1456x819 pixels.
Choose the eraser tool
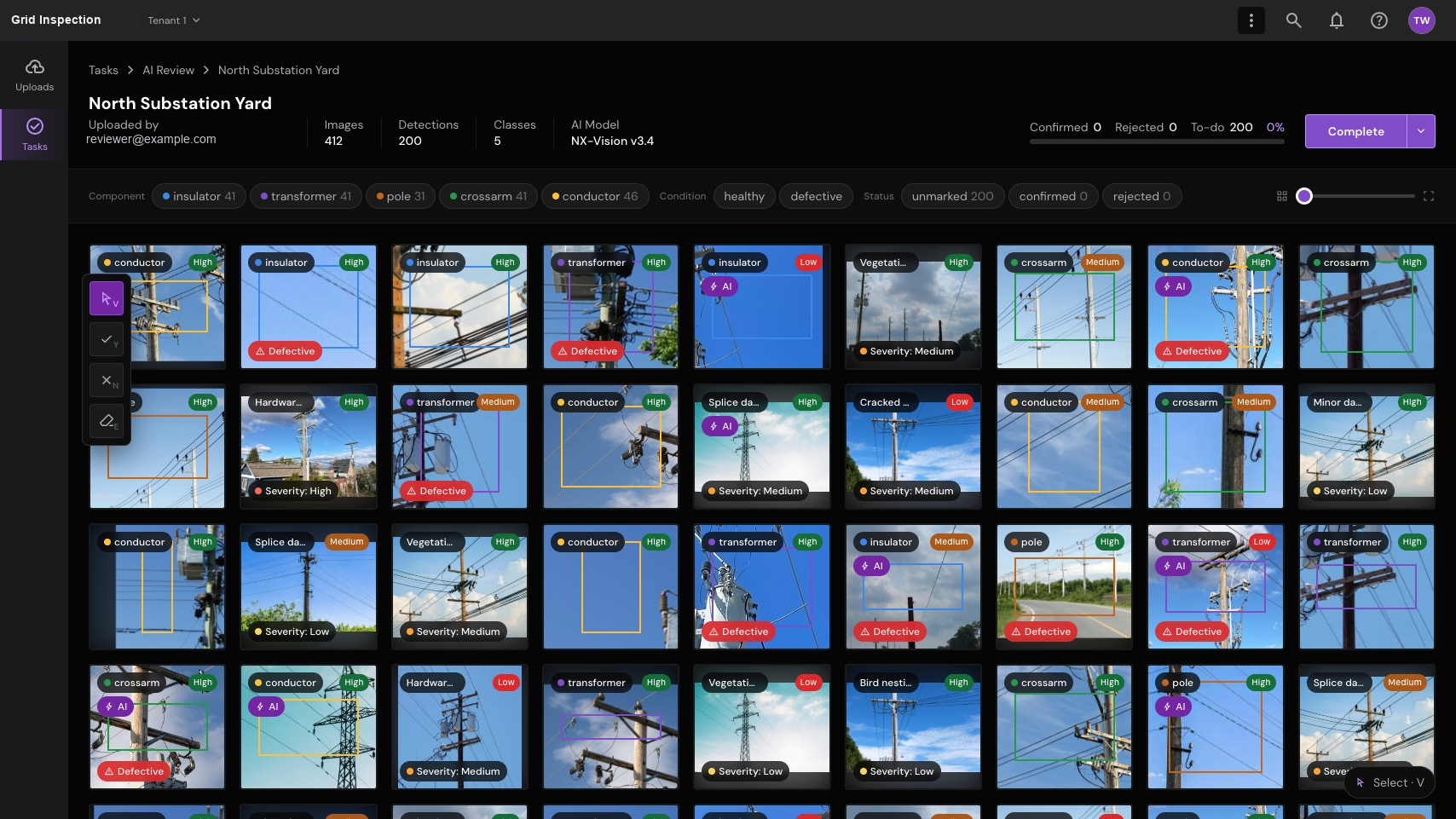tap(107, 421)
